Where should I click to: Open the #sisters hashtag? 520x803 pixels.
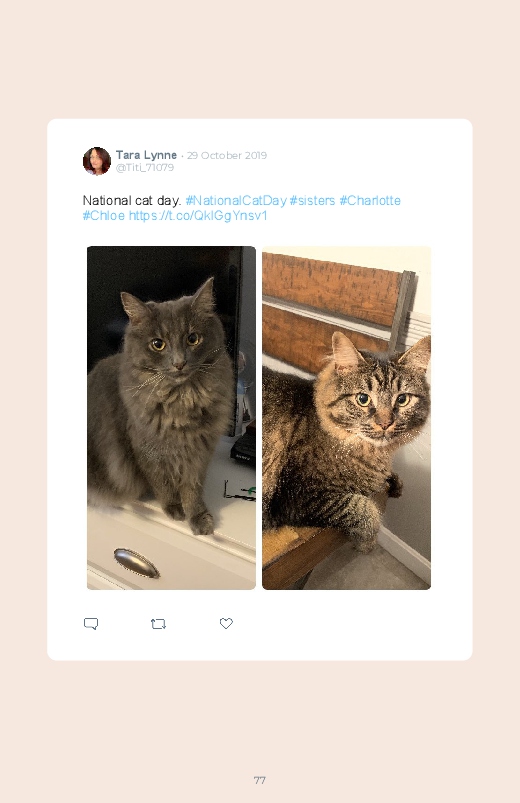[312, 200]
